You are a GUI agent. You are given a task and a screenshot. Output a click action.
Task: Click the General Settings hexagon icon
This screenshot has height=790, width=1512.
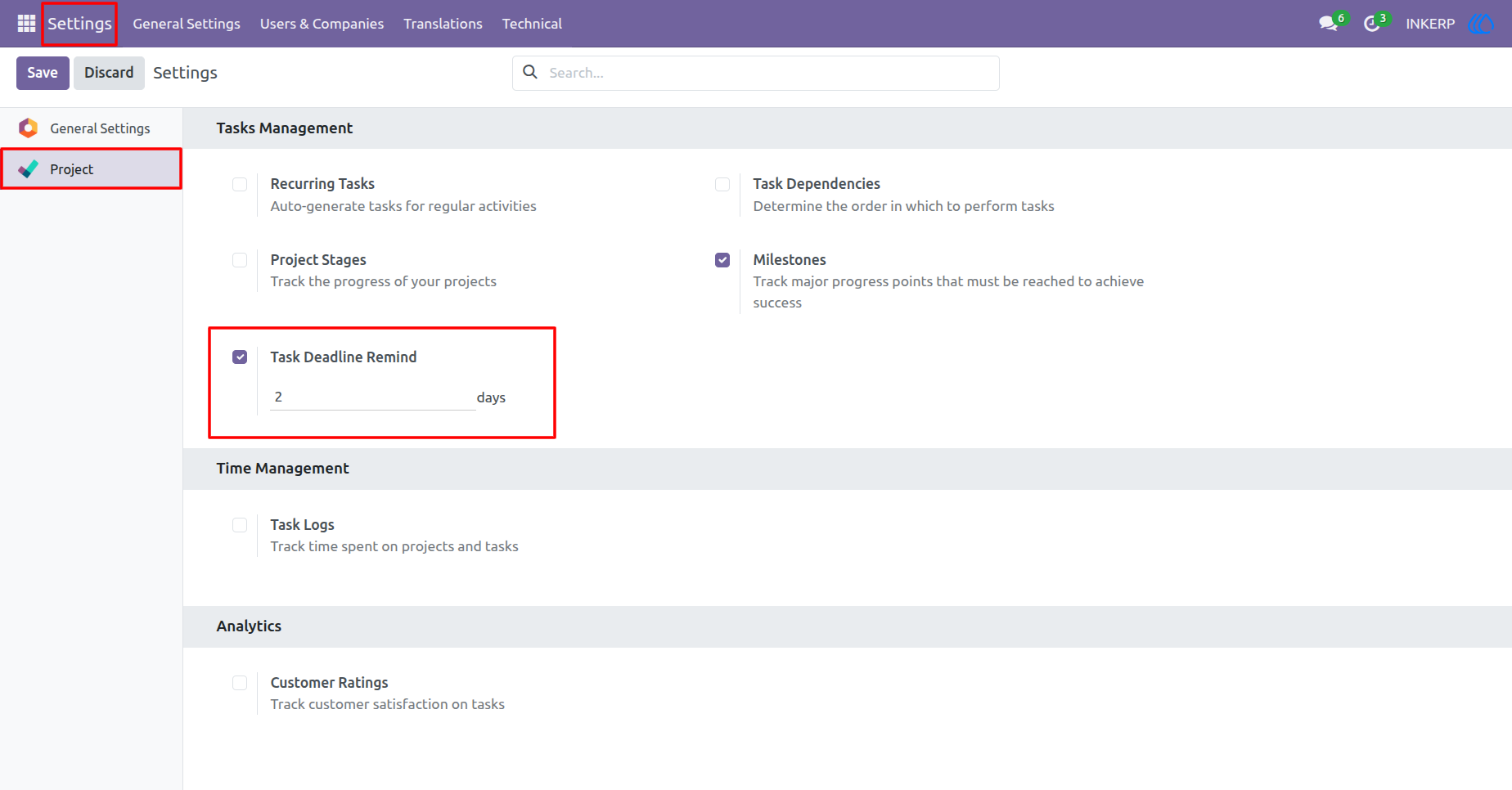click(x=29, y=128)
